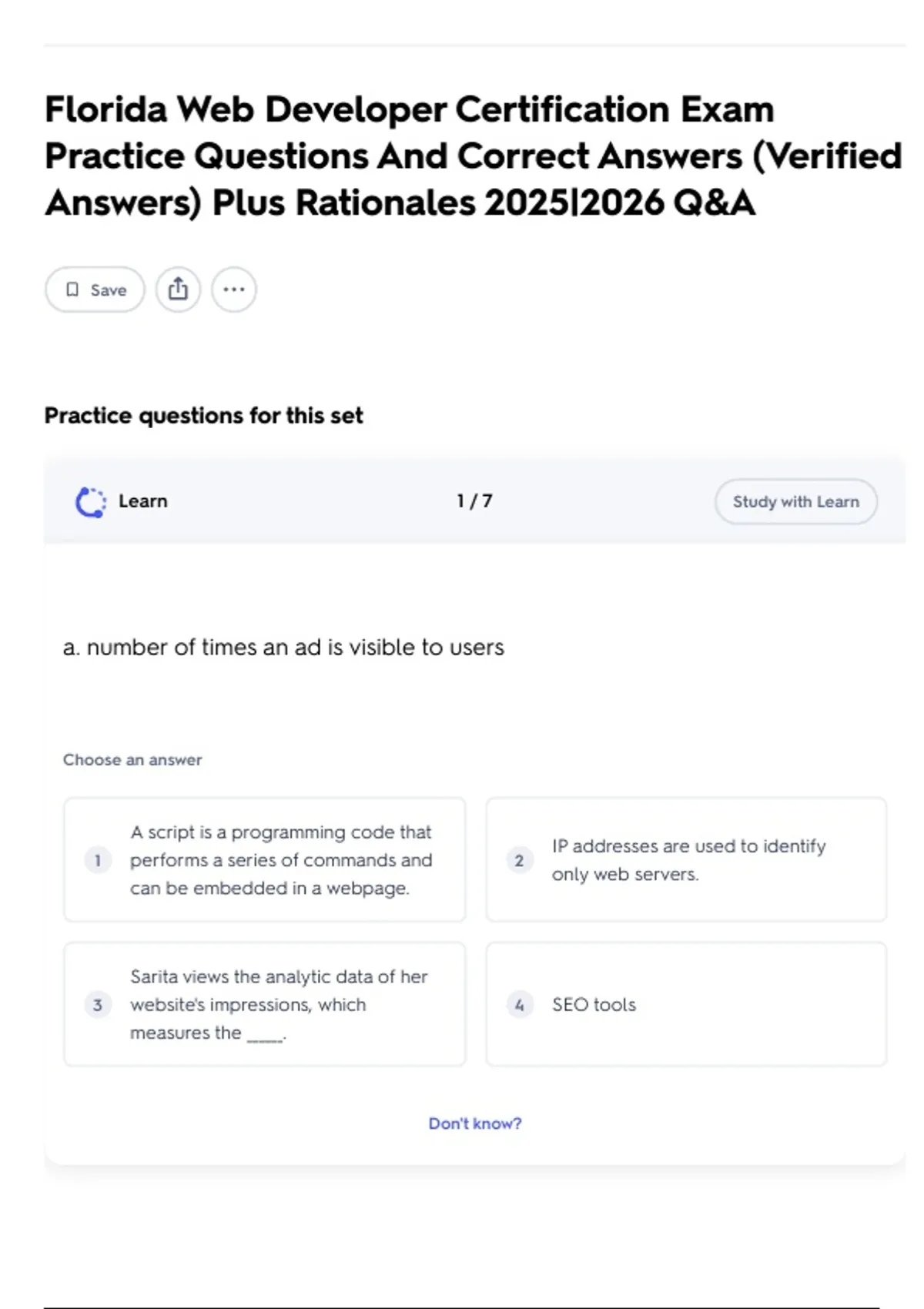Image resolution: width=924 pixels, height=1309 pixels.
Task: Click the number 1 badge
Action: tap(98, 860)
